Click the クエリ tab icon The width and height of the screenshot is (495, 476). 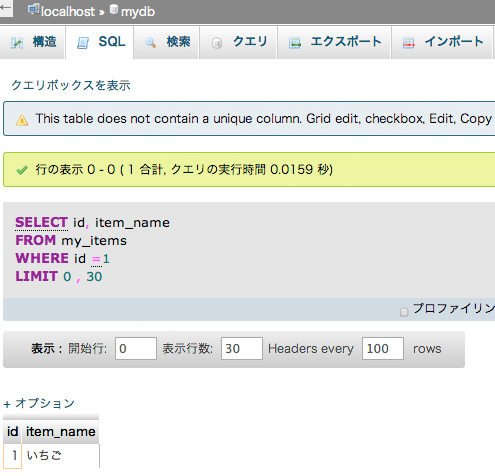pyautogui.click(x=217, y=43)
